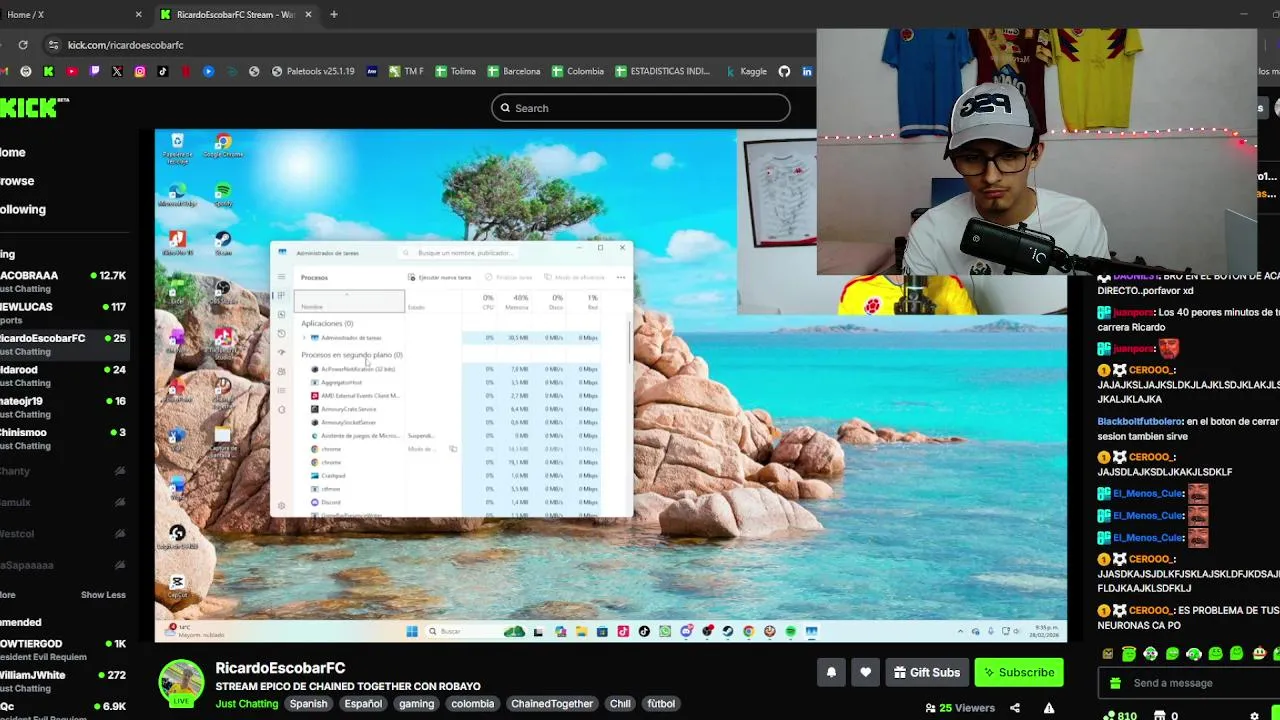Select the colombia tag

473,704
